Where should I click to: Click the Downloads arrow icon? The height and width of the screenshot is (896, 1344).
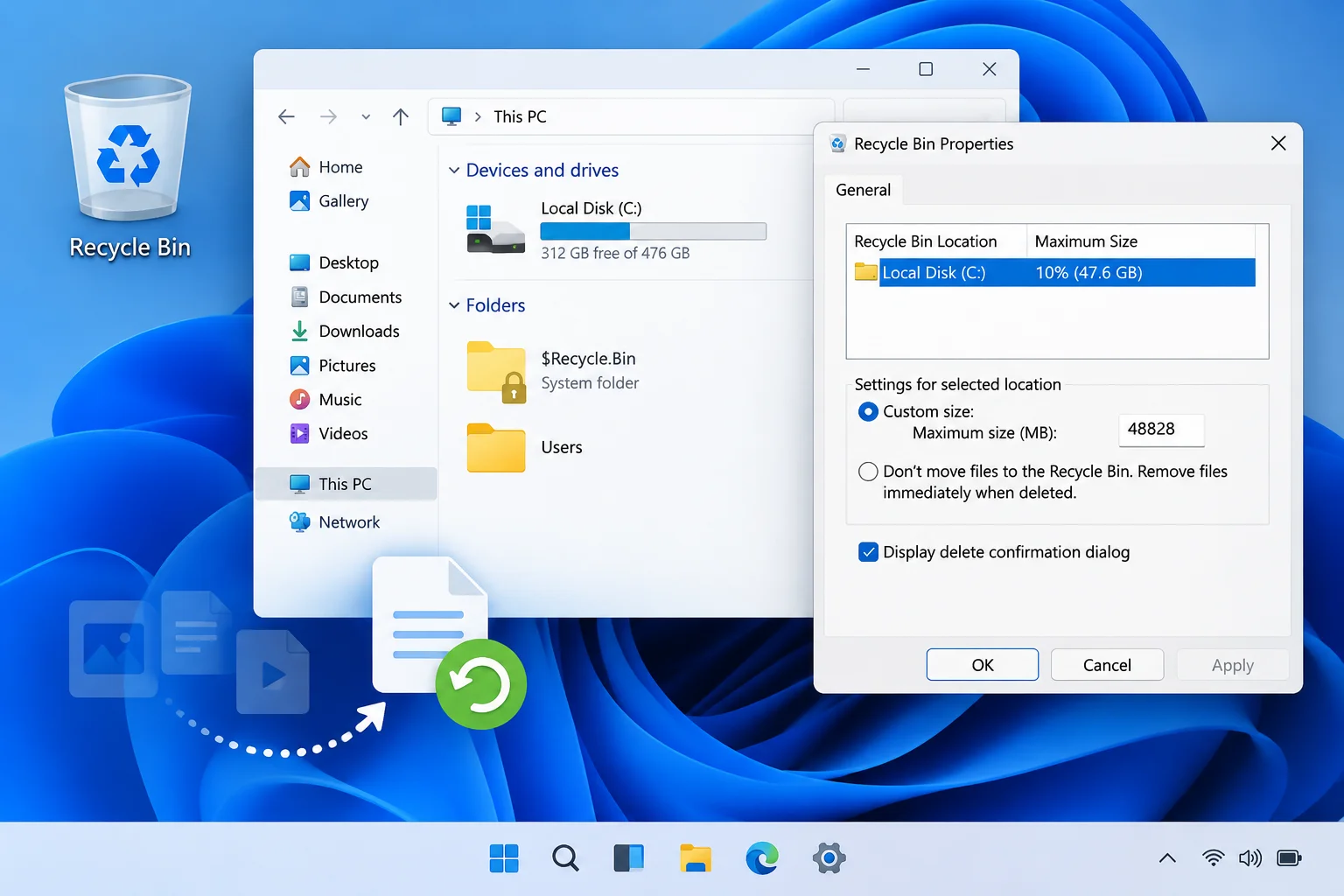(299, 332)
